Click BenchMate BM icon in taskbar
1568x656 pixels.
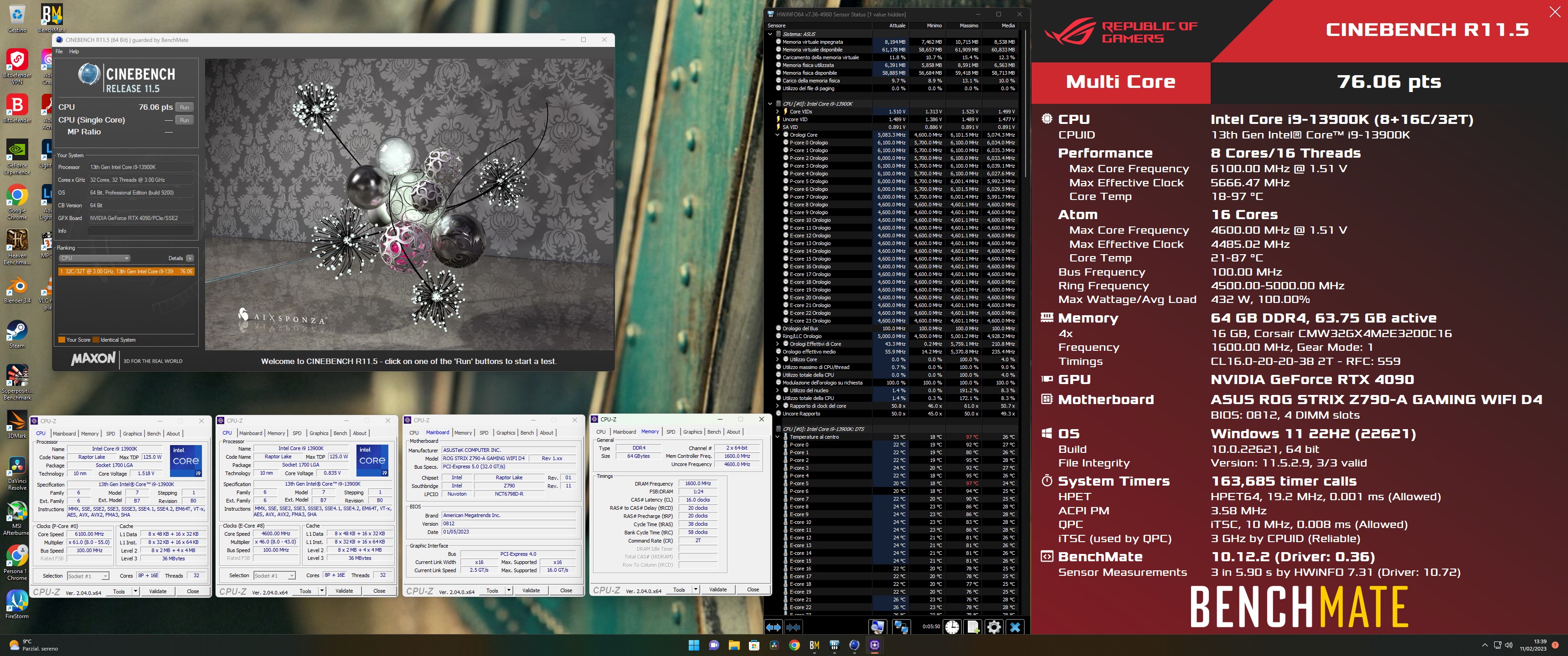(815, 645)
